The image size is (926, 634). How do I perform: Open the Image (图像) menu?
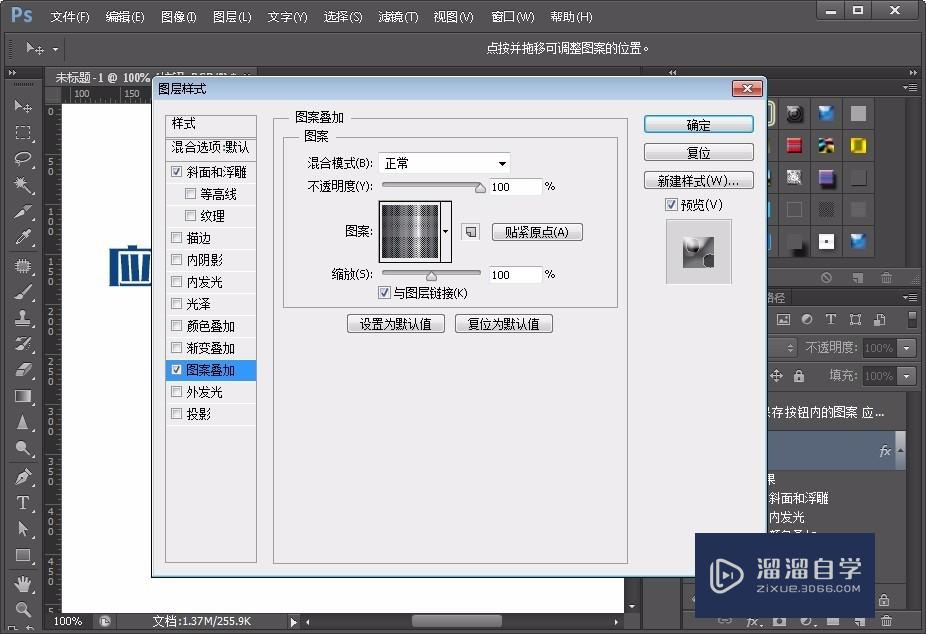click(178, 17)
